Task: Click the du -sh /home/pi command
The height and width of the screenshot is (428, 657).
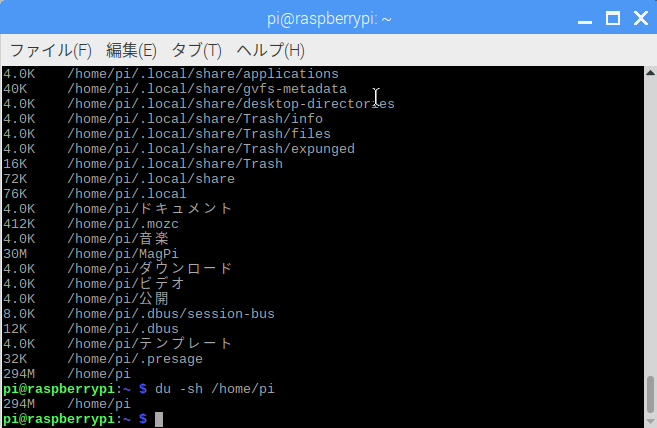Action: click(215, 389)
